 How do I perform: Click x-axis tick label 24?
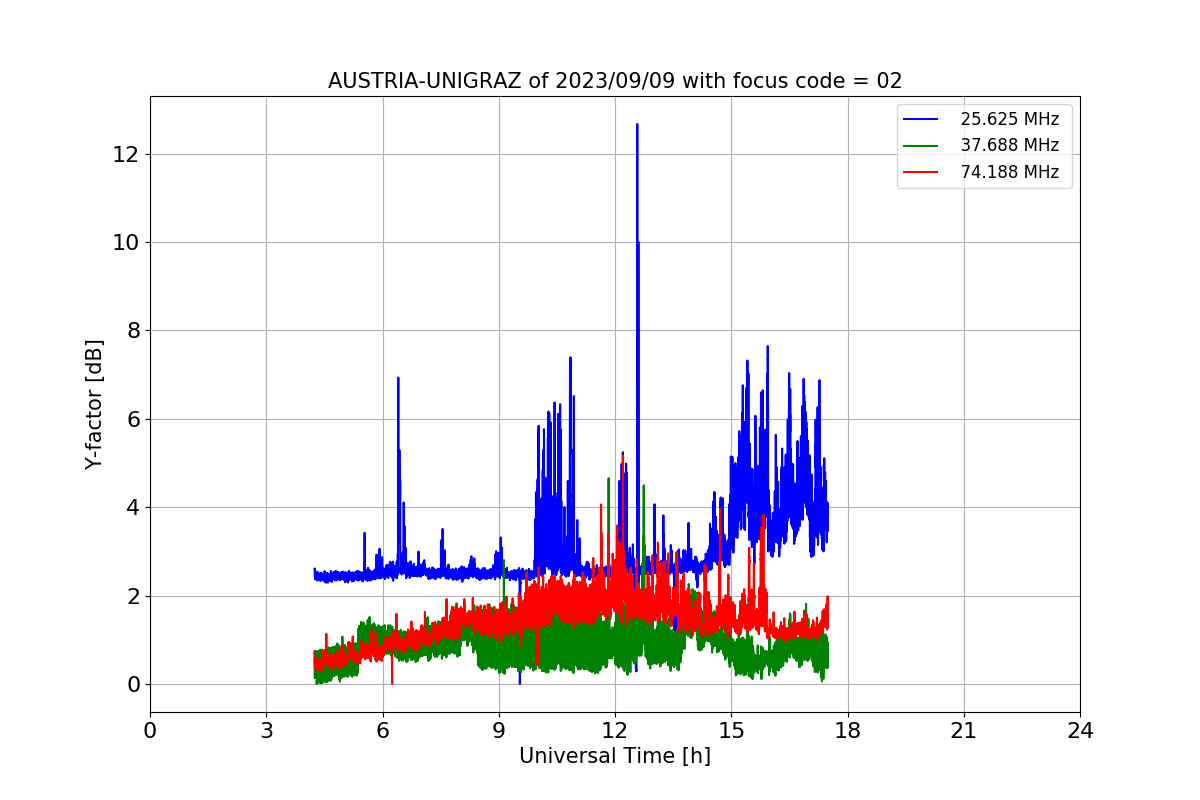1080,731
